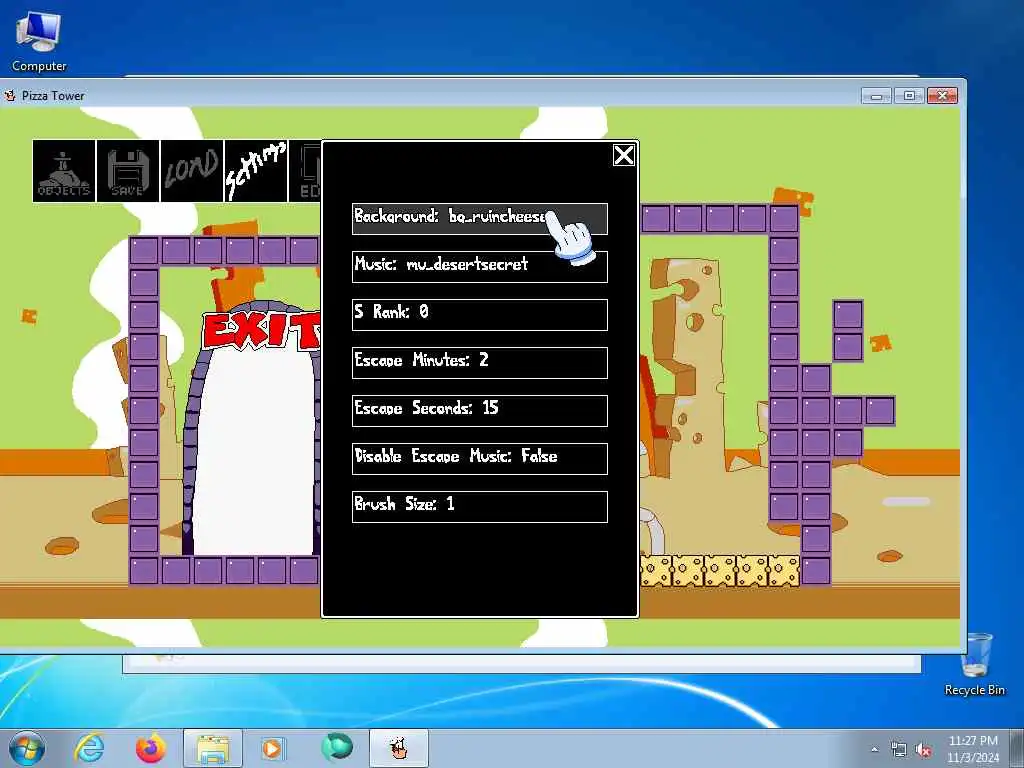
Task: Open Windows Media Player from taskbar
Action: pos(272,748)
